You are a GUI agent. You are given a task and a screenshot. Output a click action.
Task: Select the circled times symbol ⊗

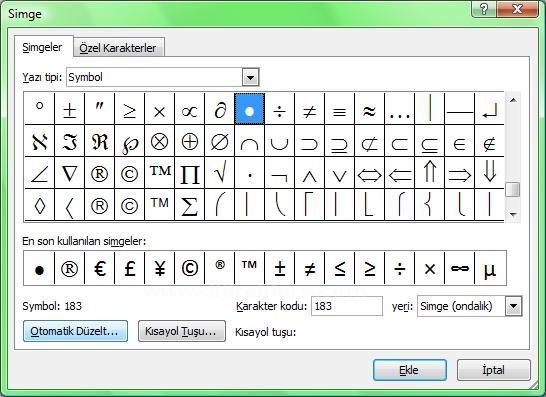click(159, 141)
